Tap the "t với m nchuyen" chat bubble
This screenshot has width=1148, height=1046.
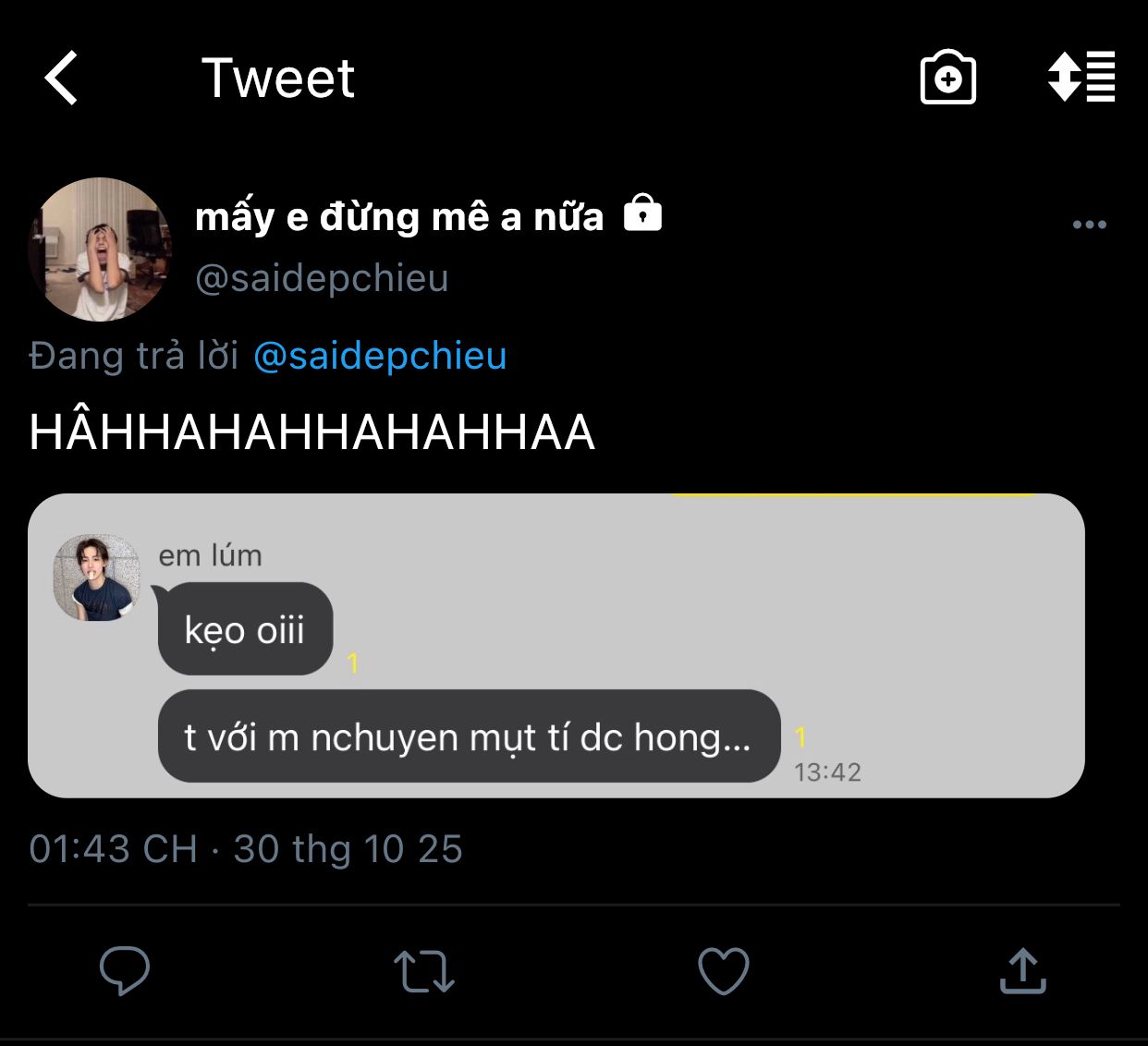pos(469,737)
